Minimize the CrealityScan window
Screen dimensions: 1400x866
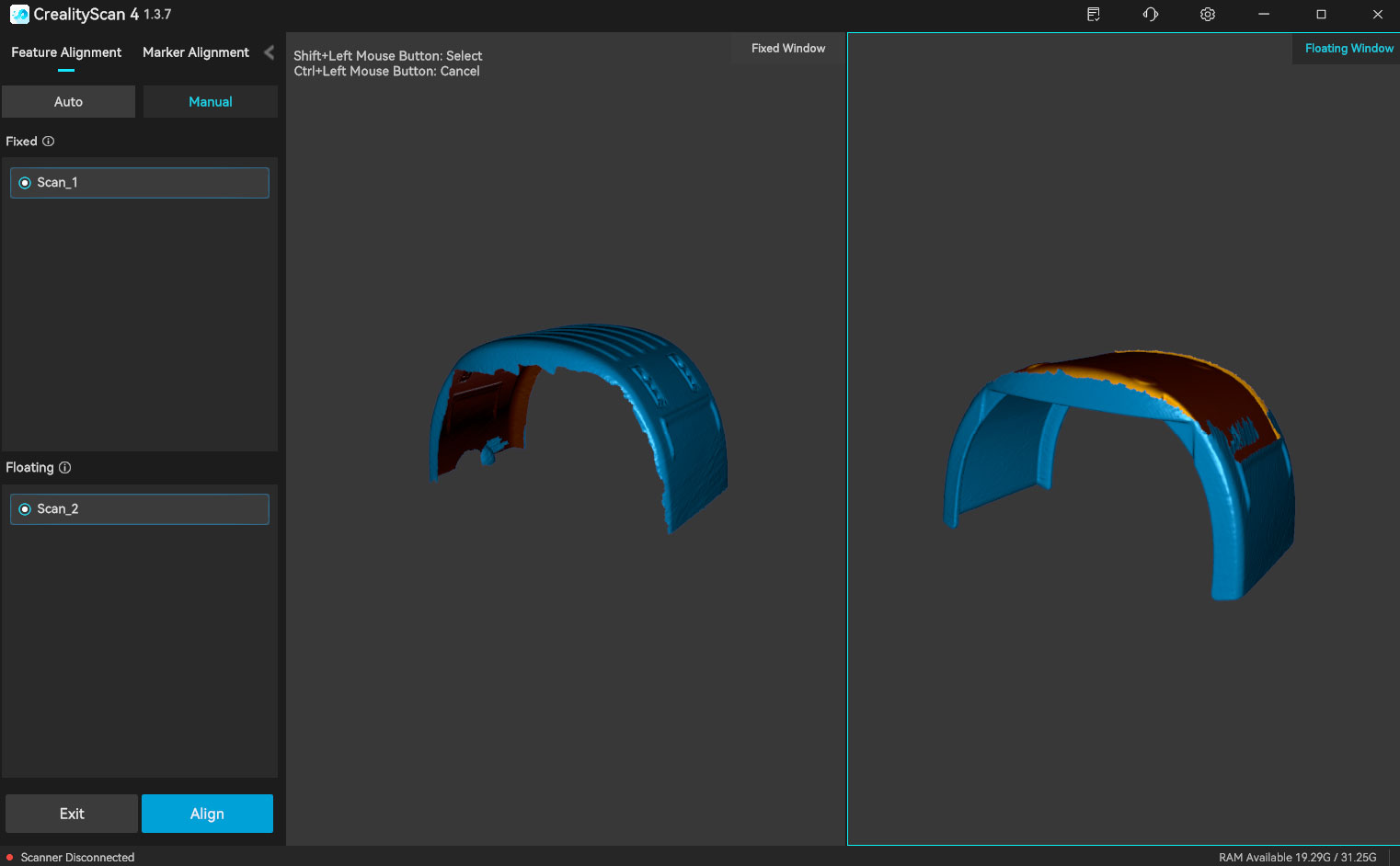point(1264,15)
